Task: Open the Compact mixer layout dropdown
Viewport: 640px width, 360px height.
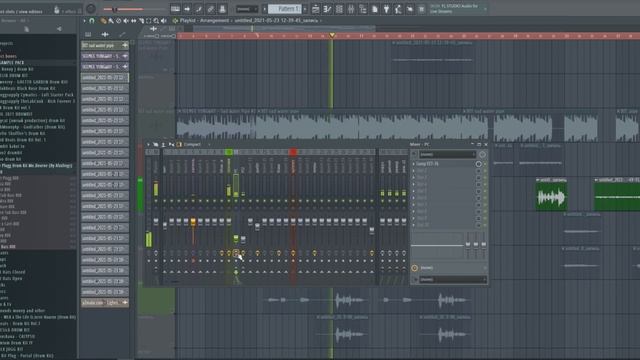Action: coord(194,144)
